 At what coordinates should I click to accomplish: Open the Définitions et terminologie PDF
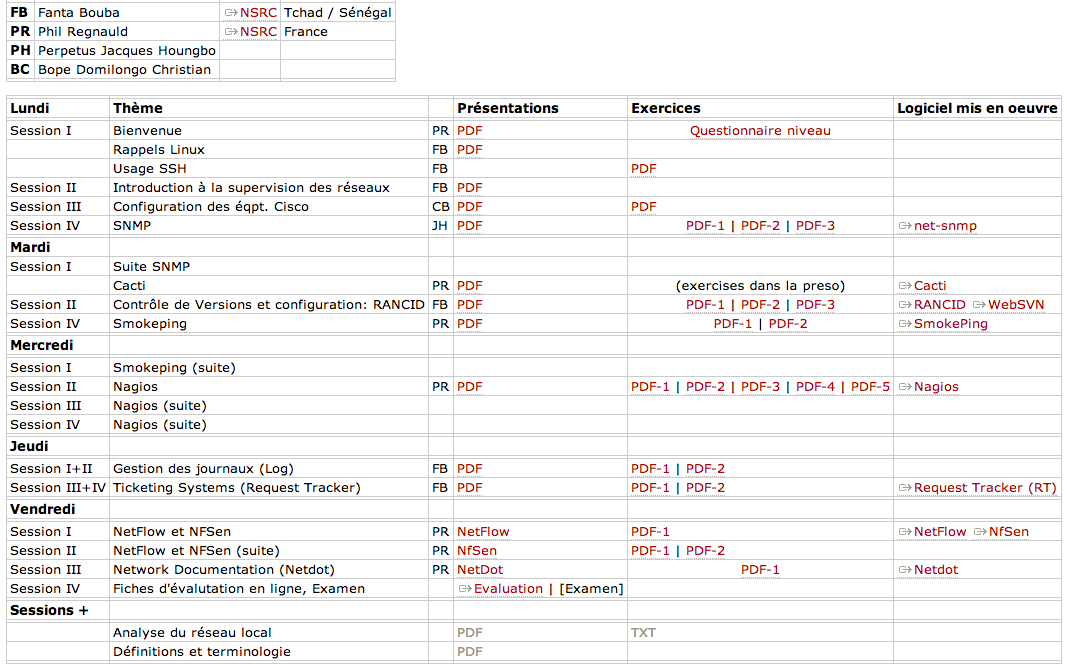pos(469,652)
